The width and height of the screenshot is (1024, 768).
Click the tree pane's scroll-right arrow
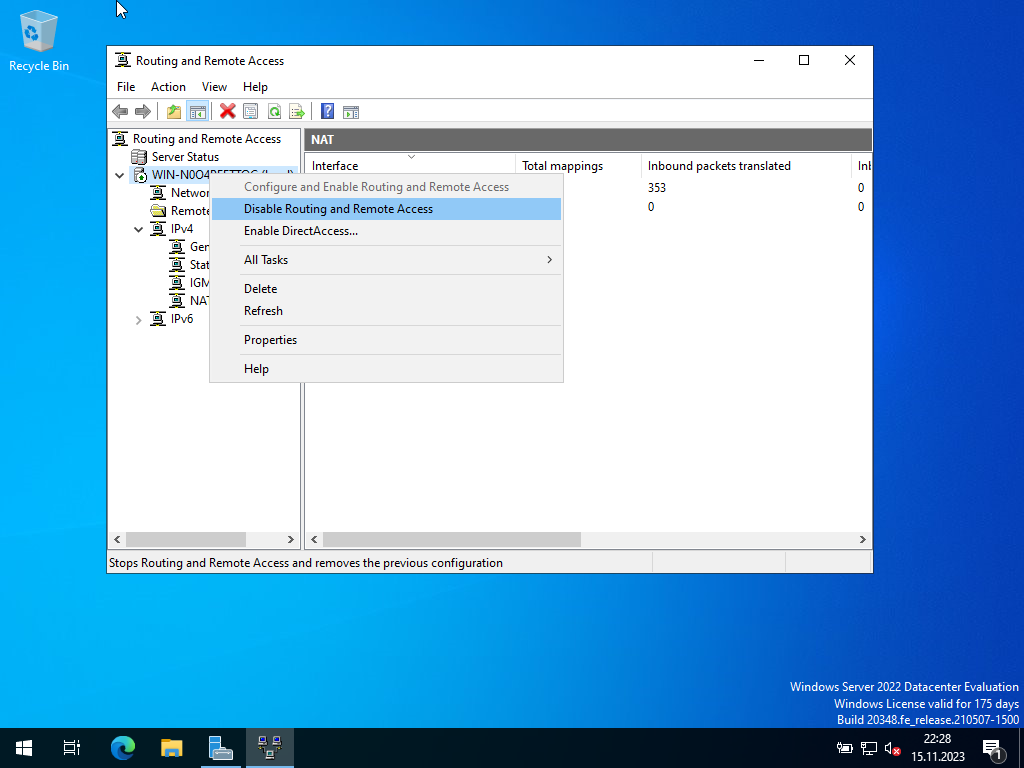(x=291, y=539)
